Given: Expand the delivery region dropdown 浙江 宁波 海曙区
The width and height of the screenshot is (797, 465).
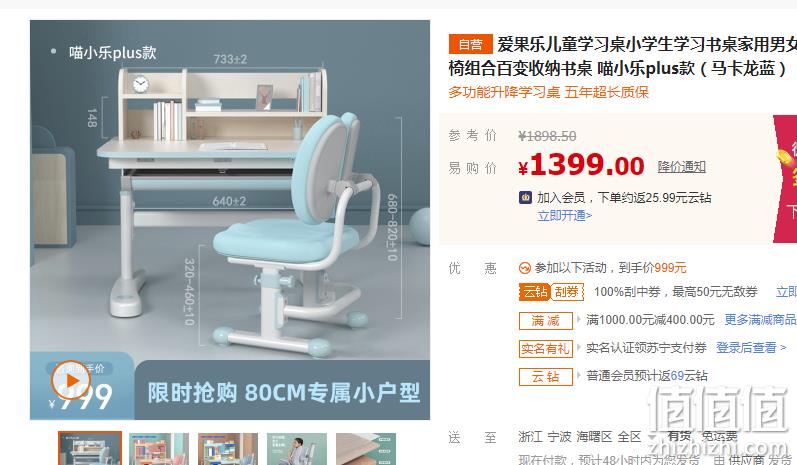Looking at the screenshot, I should tap(586, 437).
